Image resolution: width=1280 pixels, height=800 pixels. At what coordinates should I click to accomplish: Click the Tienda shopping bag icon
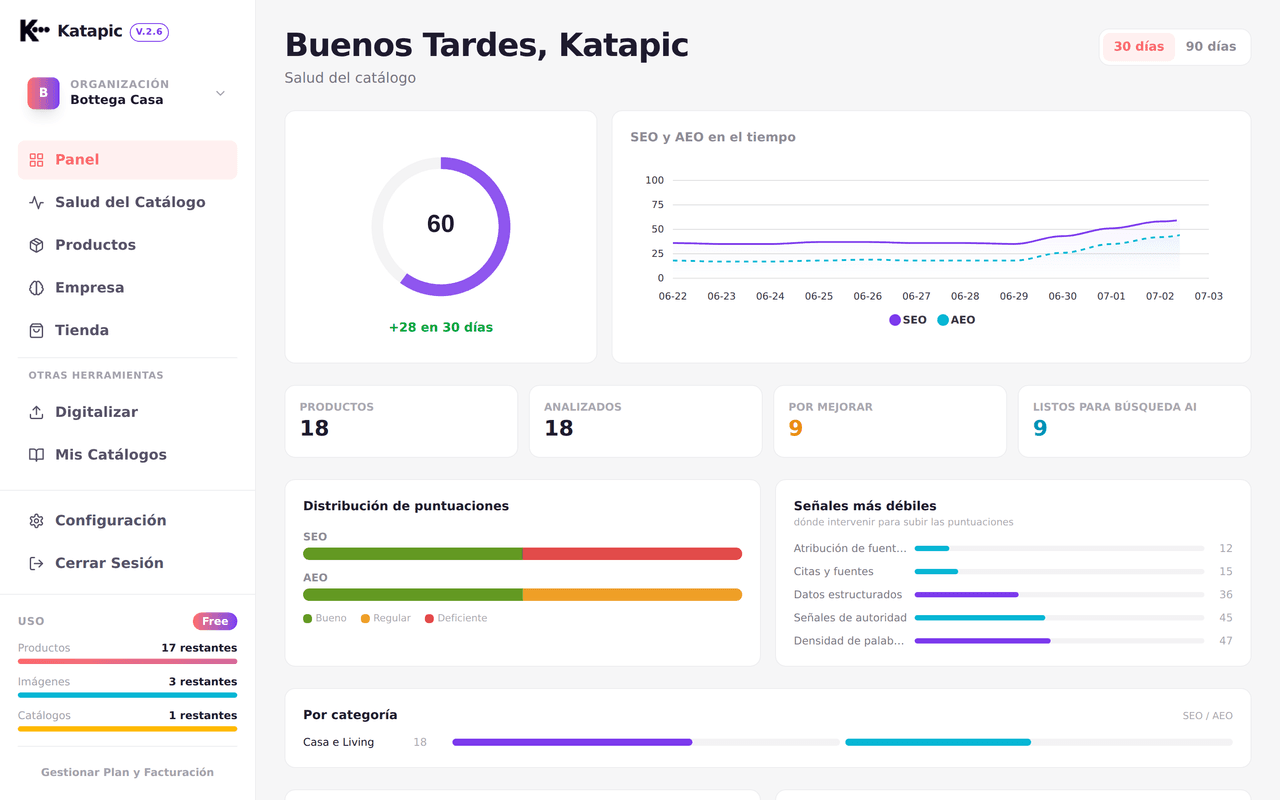click(37, 330)
